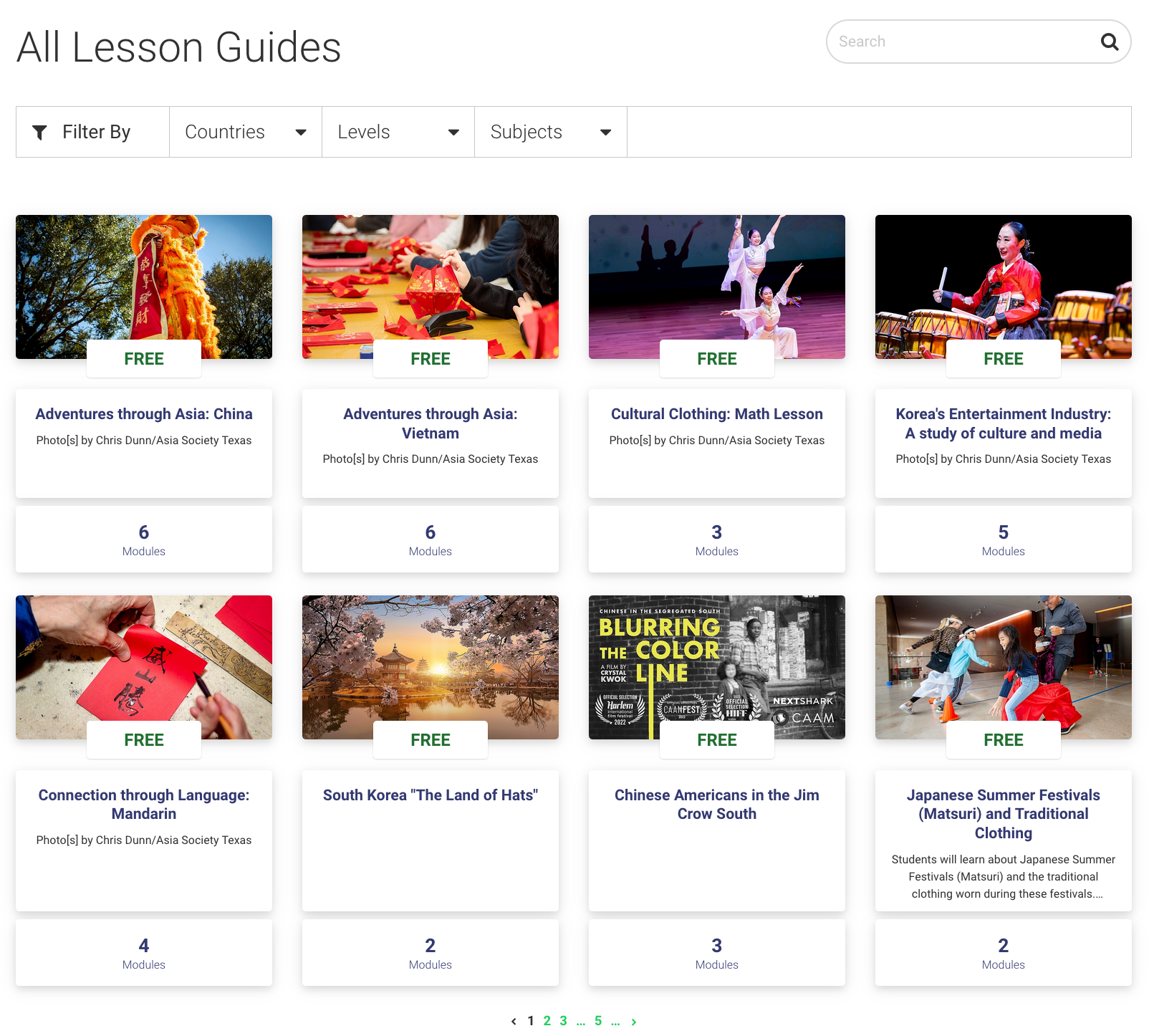Image resolution: width=1149 pixels, height=1036 pixels.
Task: Click FREE badge on Jim Crow South lesson
Action: click(x=717, y=740)
